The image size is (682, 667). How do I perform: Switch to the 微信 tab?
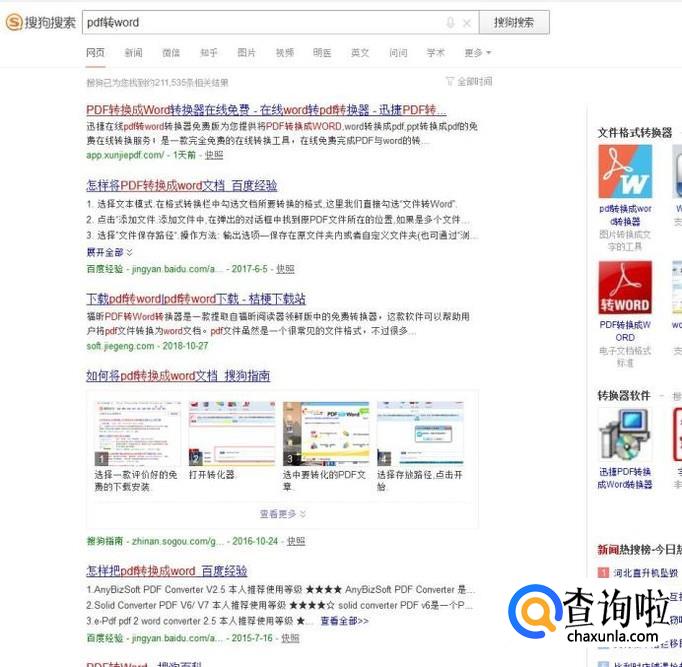[x=170, y=53]
